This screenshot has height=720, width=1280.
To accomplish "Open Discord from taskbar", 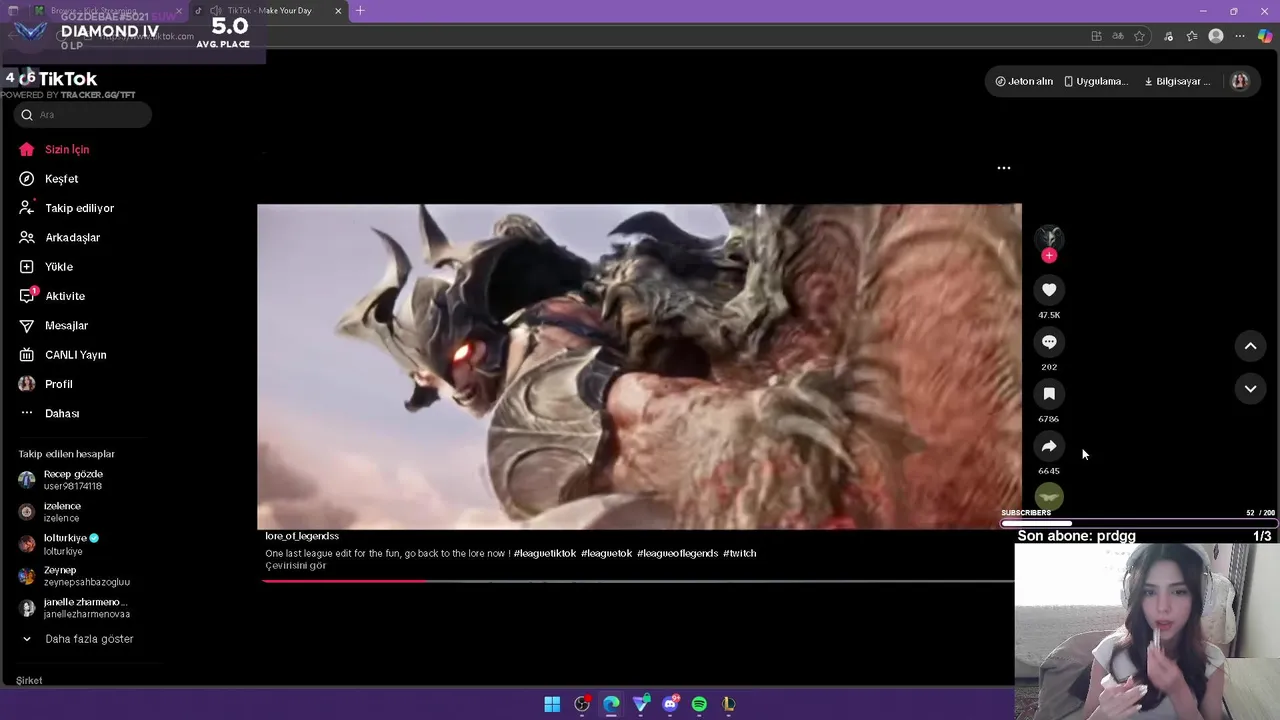I will (670, 704).
